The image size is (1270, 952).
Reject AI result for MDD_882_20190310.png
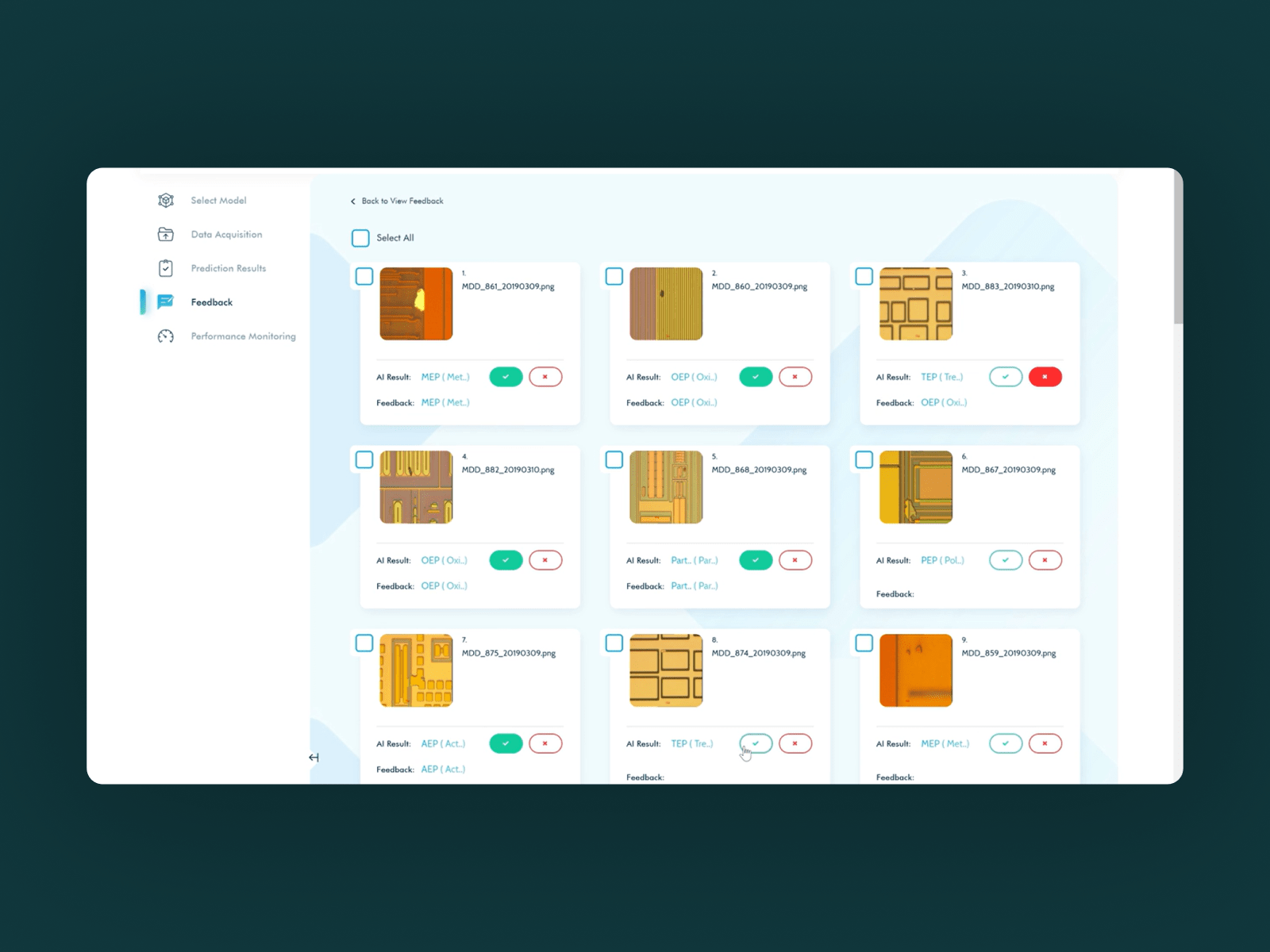tap(545, 560)
